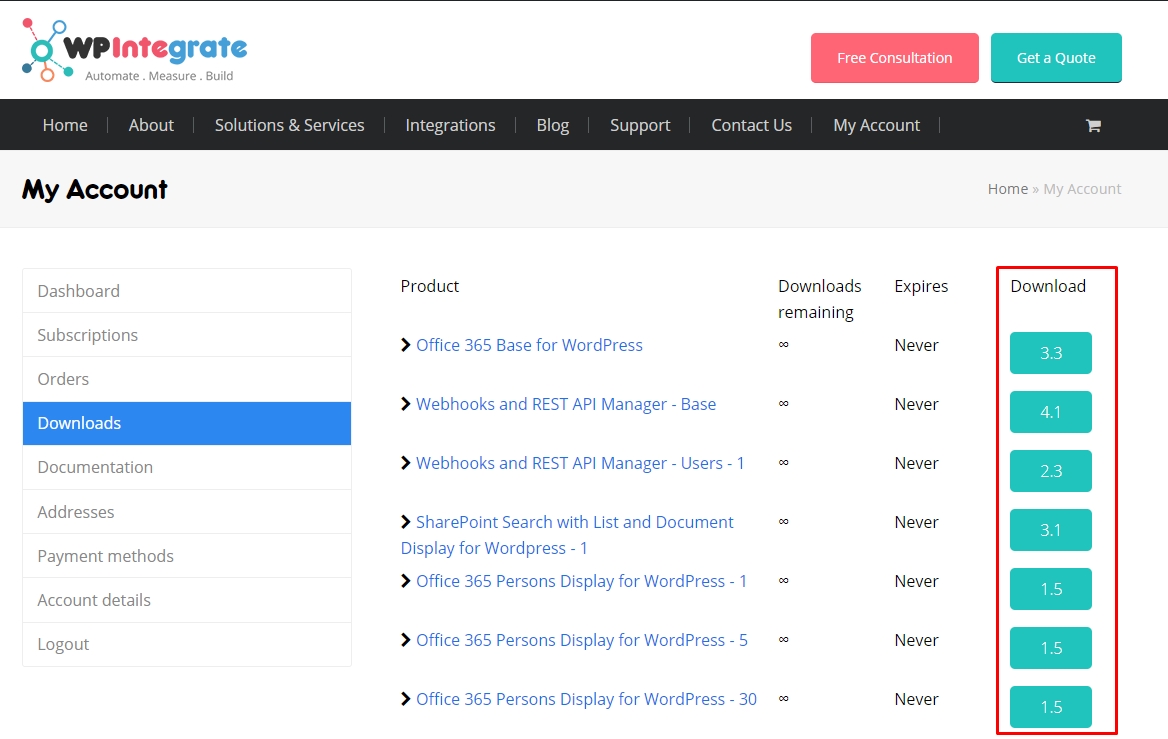Download version 3.3 of Office 365 Base

[1051, 353]
